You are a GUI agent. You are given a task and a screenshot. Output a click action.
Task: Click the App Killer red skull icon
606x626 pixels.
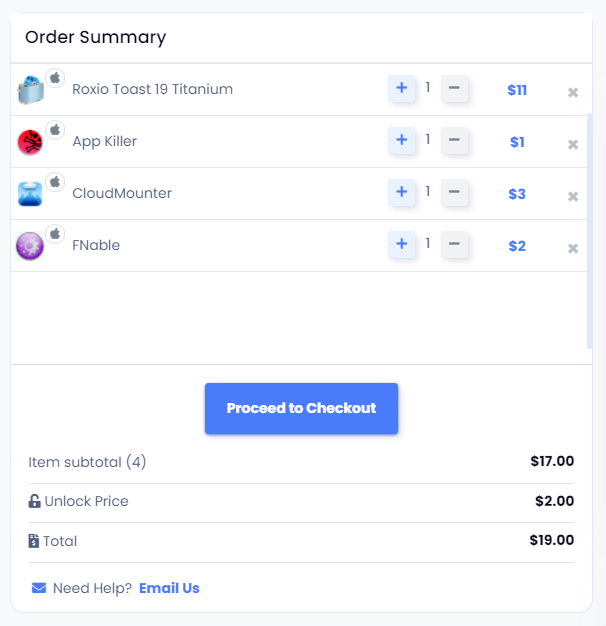click(x=30, y=142)
